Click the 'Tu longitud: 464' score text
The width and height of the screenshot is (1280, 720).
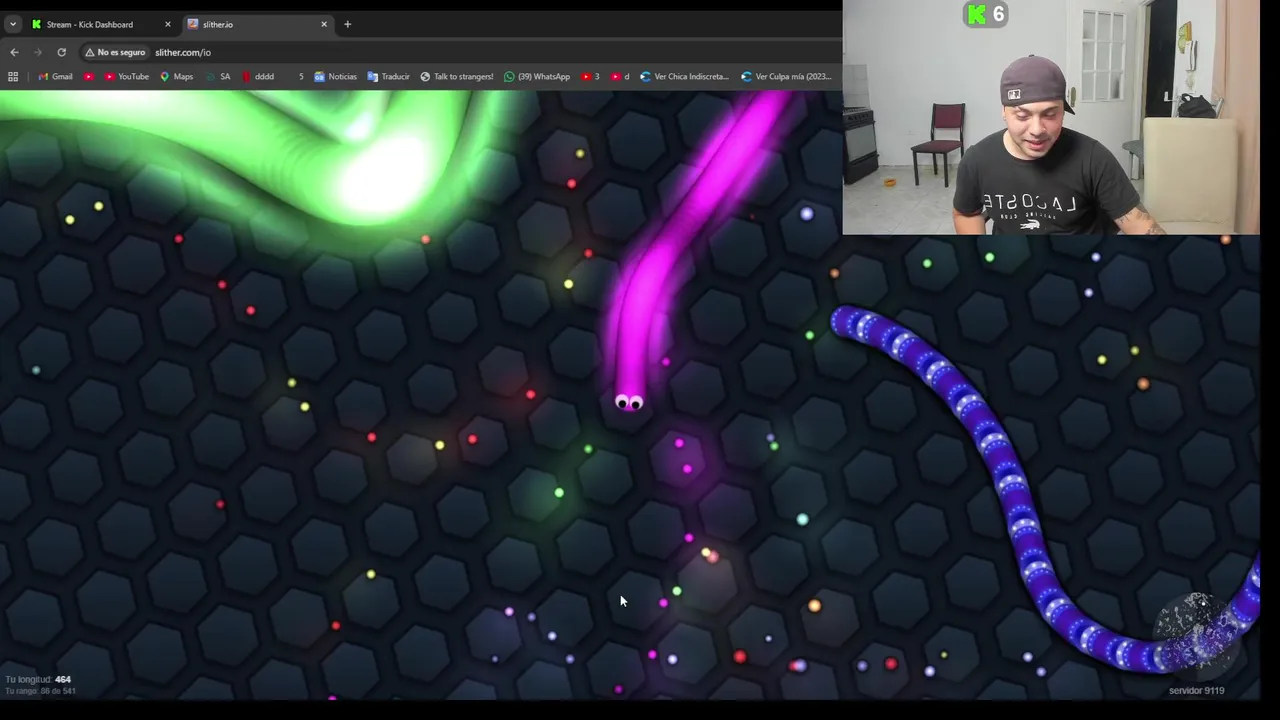coord(38,679)
